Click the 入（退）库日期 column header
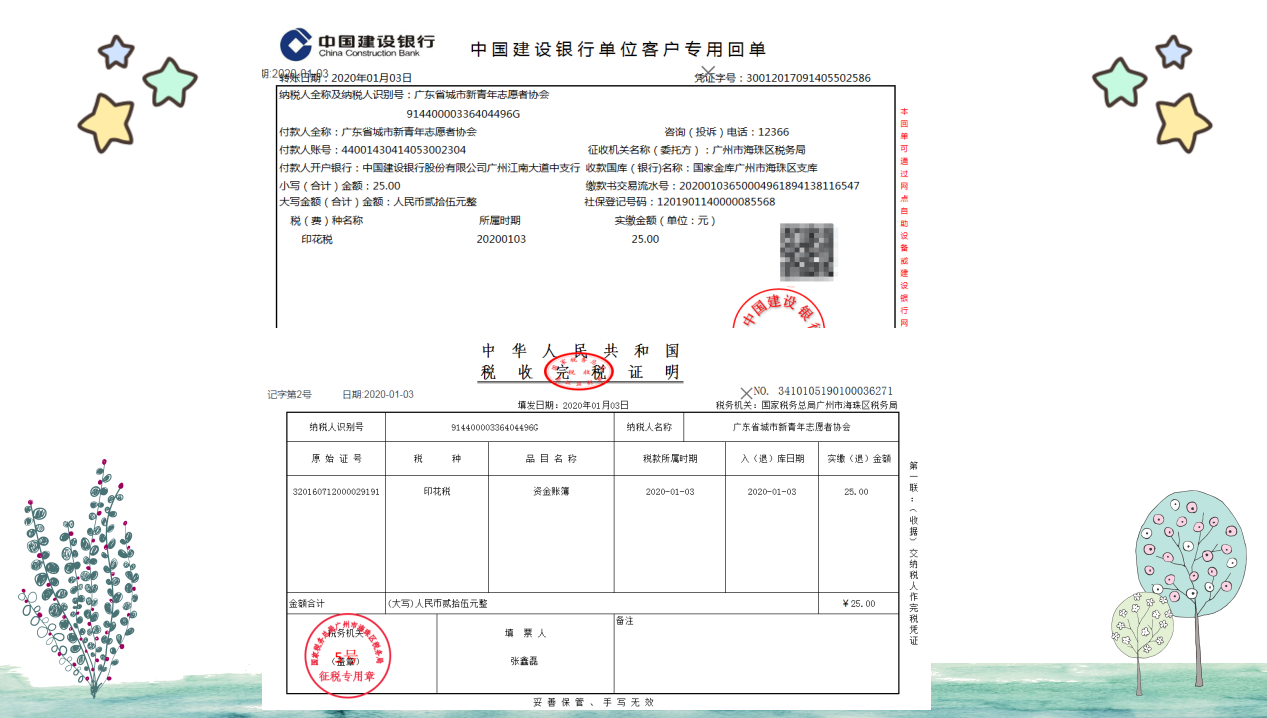This screenshot has width=1267, height=718. [x=772, y=458]
